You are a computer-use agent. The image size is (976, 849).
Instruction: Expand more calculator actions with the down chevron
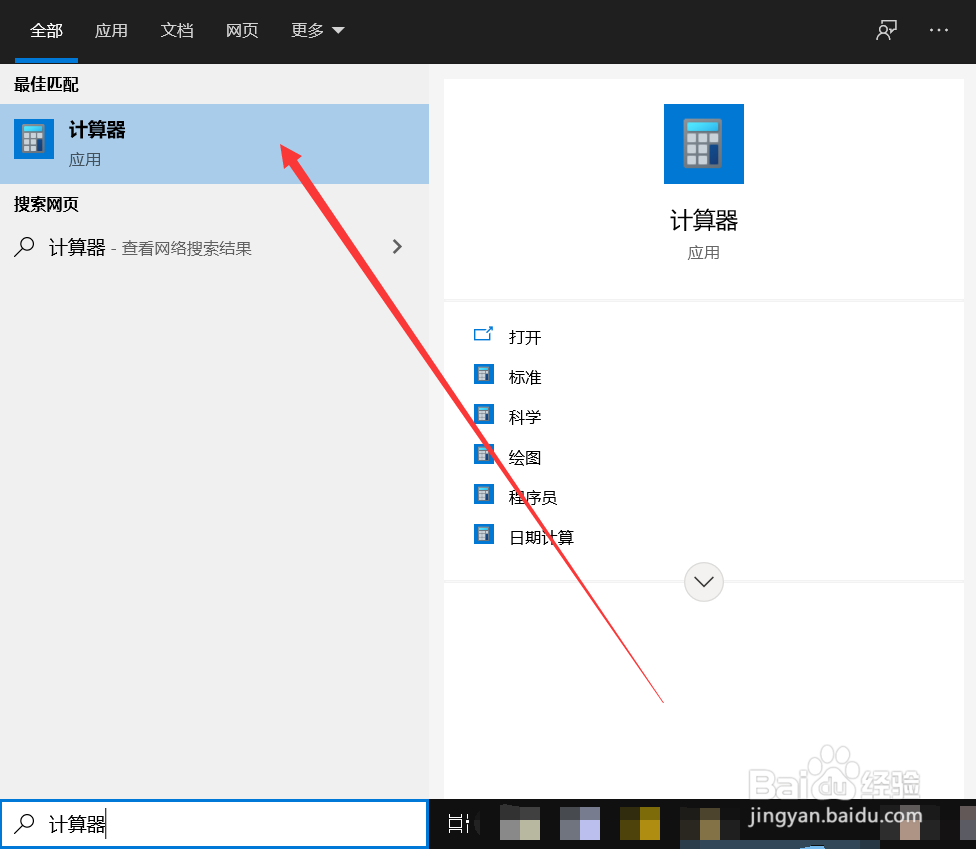tap(703, 581)
